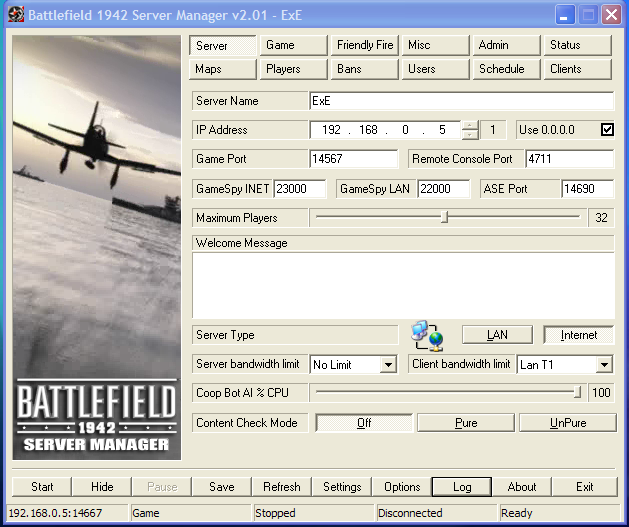
Task: Click the GameSpy LAN port field
Action: point(443,189)
